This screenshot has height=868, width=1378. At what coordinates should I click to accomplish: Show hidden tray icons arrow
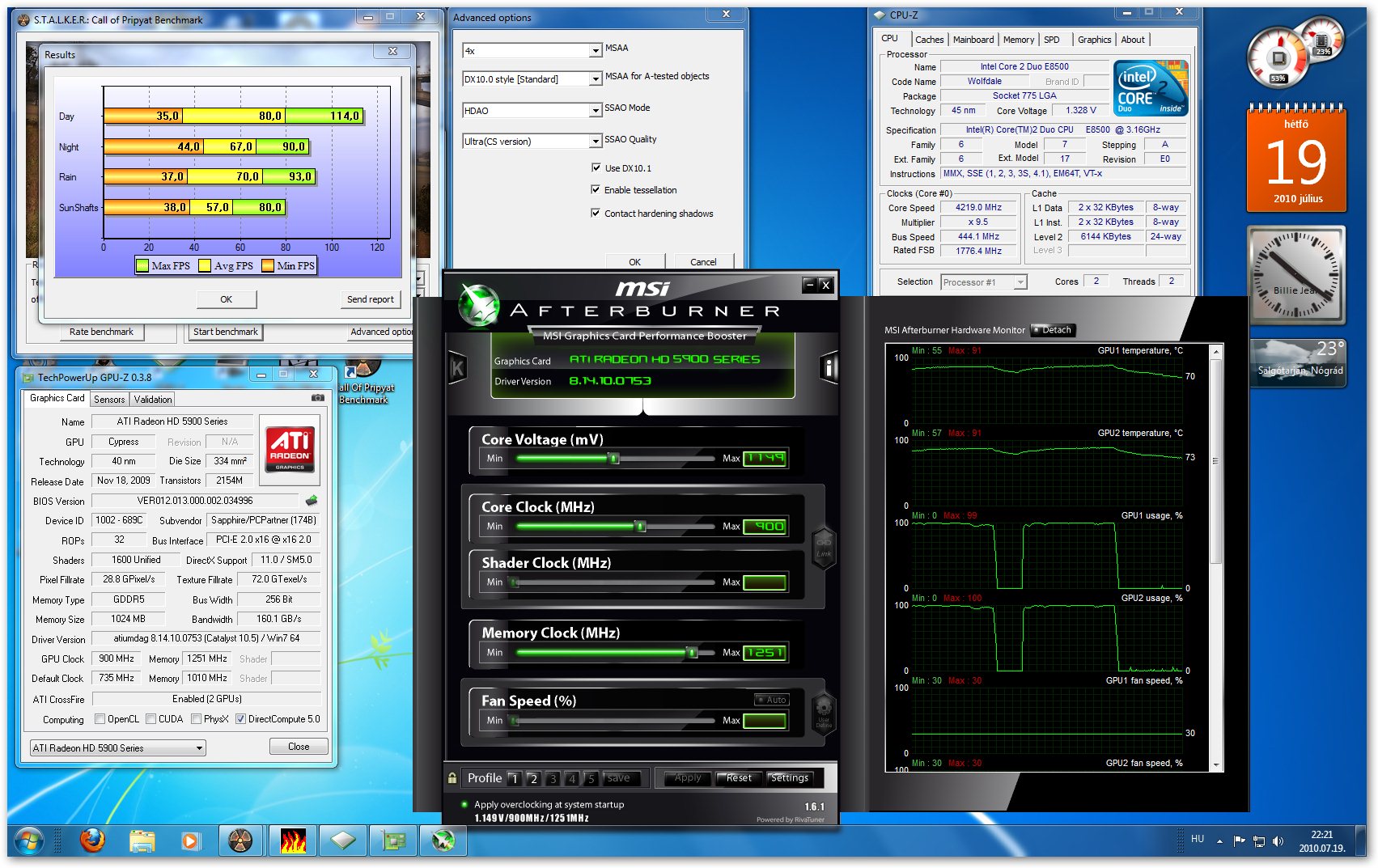(x=1219, y=841)
